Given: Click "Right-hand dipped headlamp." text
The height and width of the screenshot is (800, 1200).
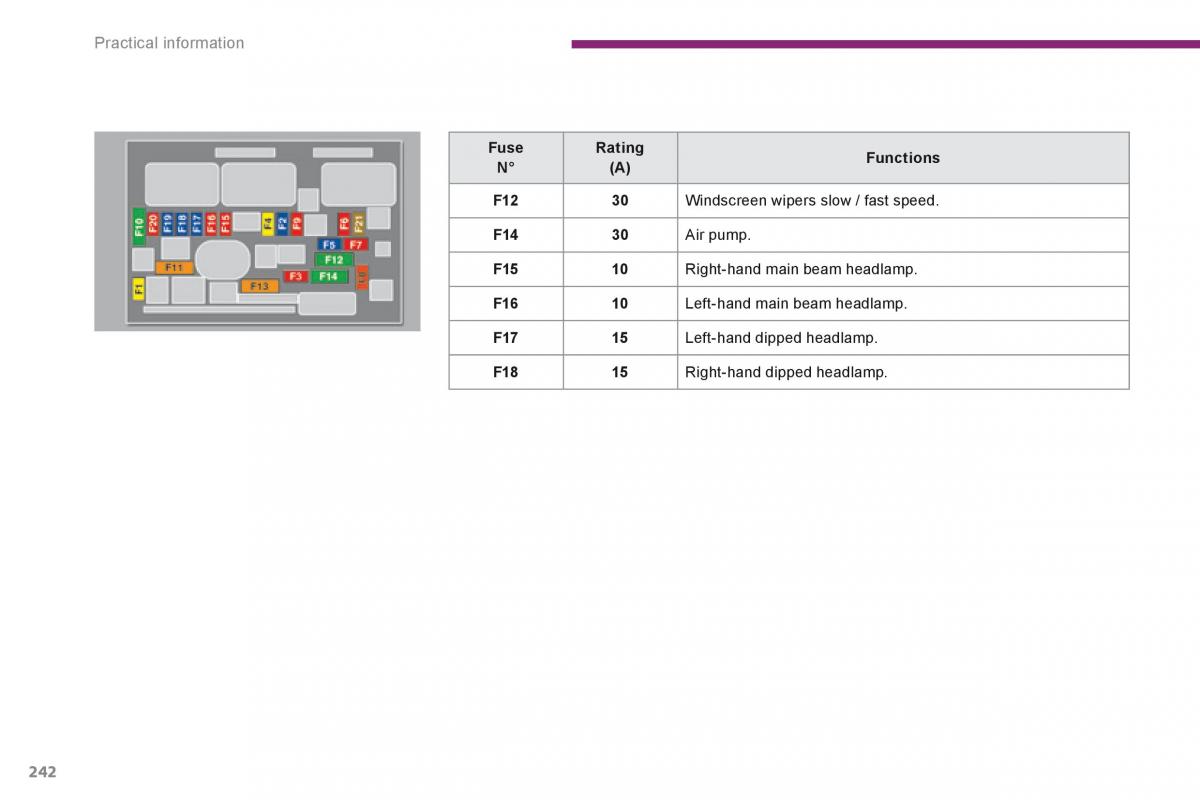Looking at the screenshot, I should tap(786, 372).
